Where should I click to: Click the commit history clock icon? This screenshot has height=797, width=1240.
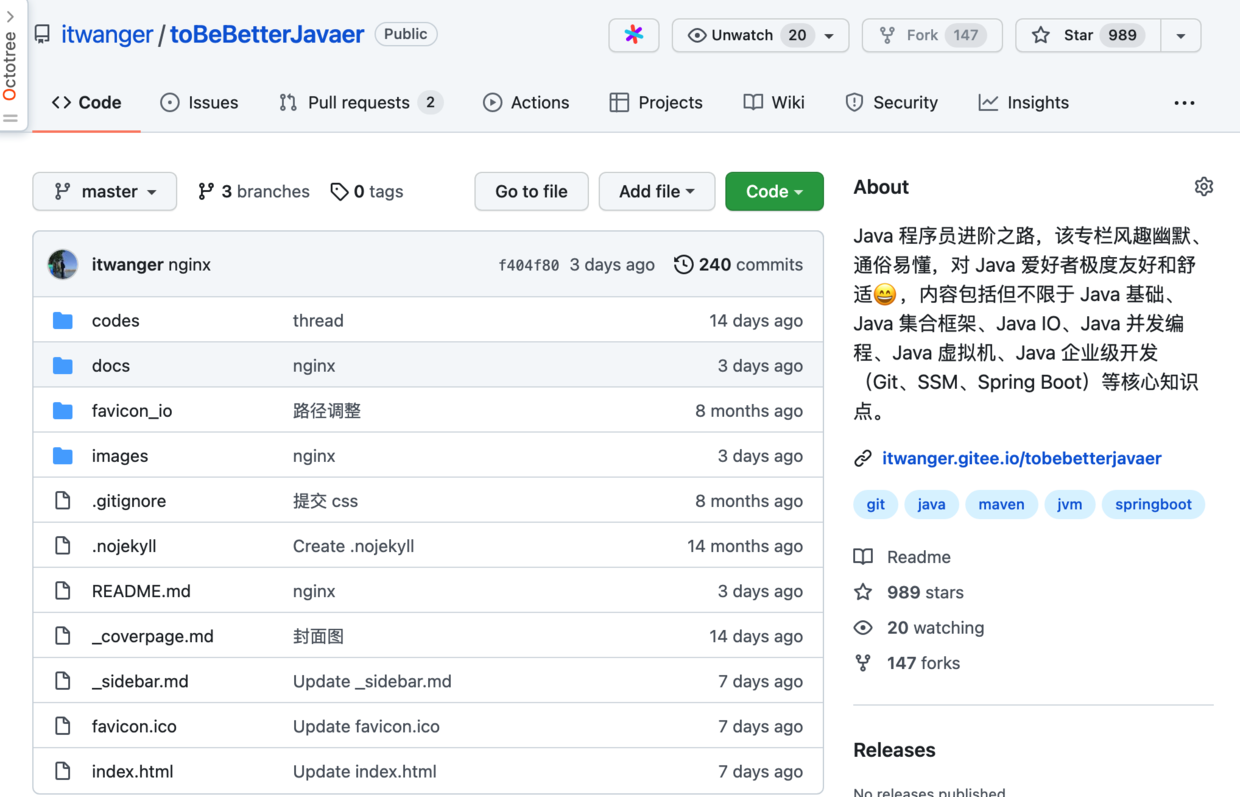pyautogui.click(x=683, y=265)
